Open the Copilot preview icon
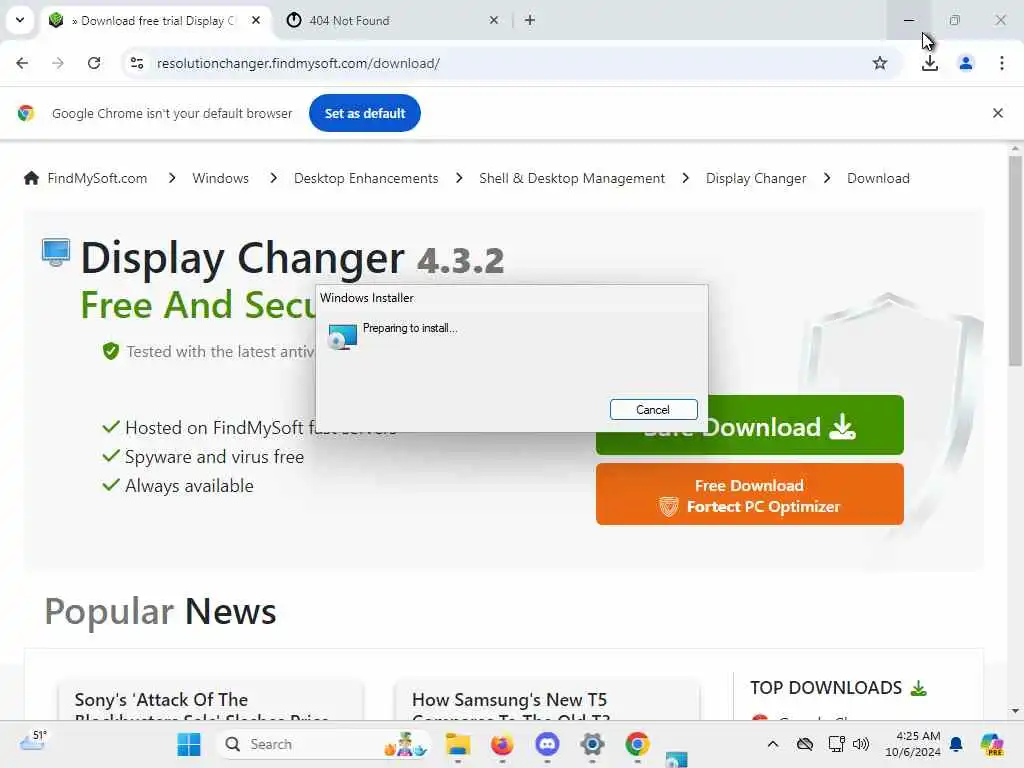The width and height of the screenshot is (1024, 768). [991, 744]
